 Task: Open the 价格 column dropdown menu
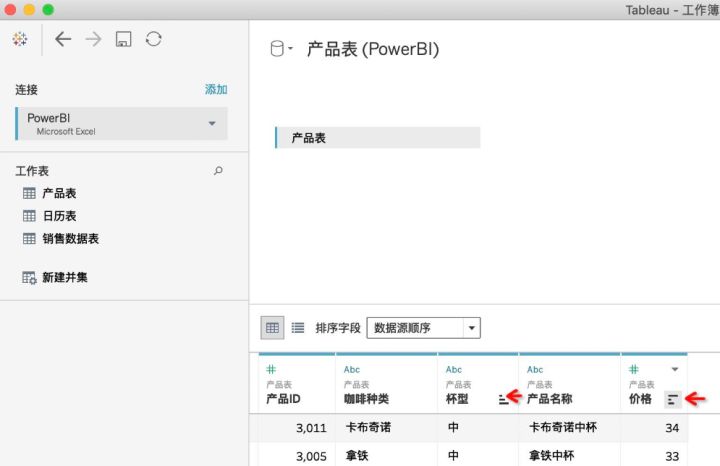675,369
